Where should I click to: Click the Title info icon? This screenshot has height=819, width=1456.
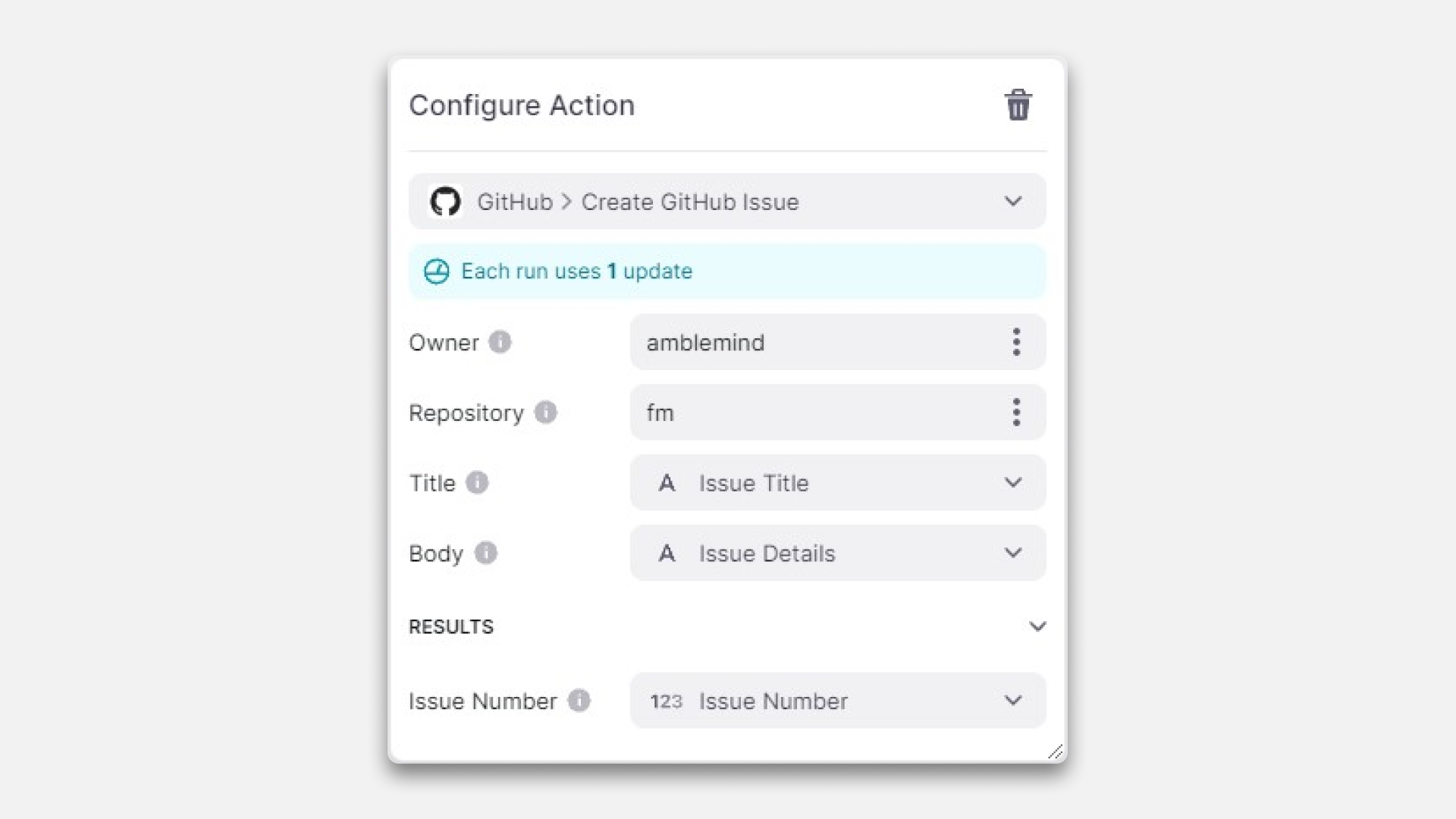(477, 482)
